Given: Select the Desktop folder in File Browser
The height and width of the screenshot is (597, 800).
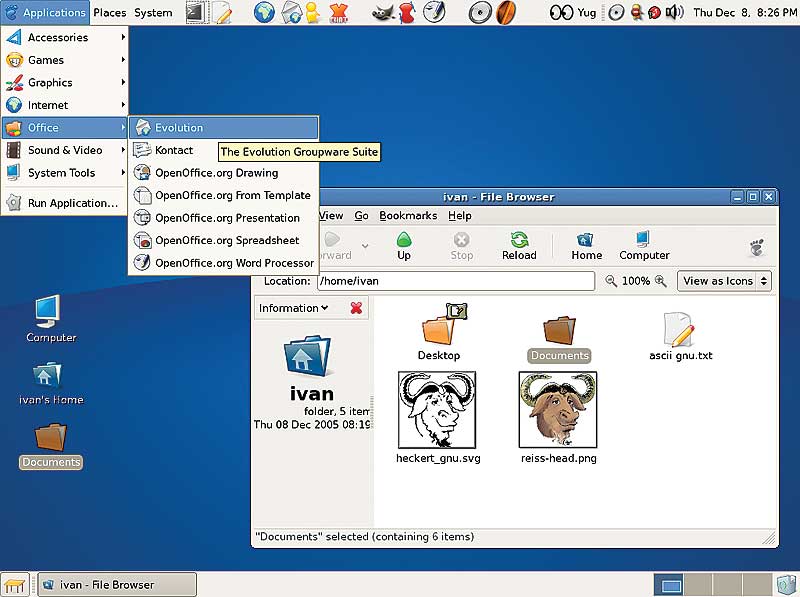Looking at the screenshot, I should (x=439, y=332).
